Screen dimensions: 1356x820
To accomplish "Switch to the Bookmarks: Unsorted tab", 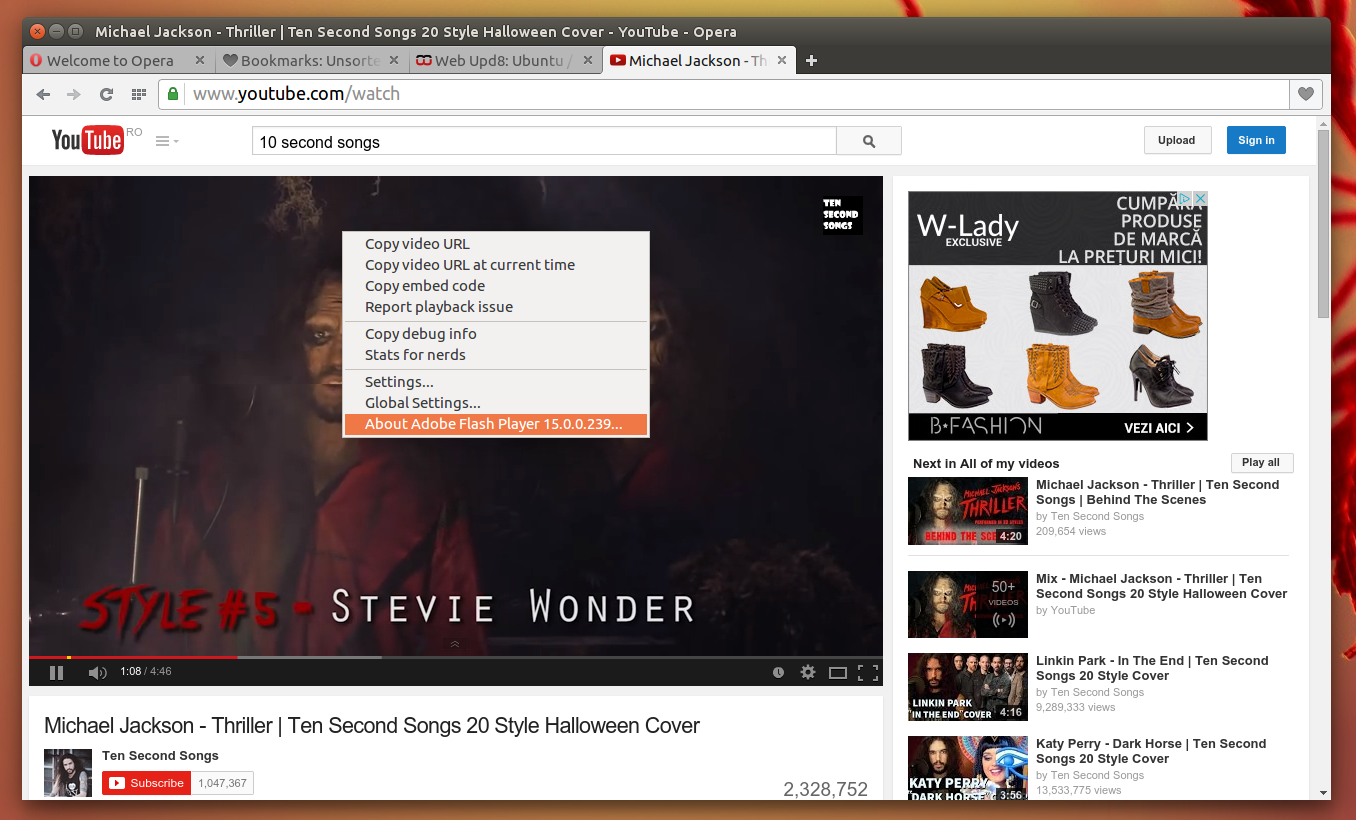I will 310,61.
